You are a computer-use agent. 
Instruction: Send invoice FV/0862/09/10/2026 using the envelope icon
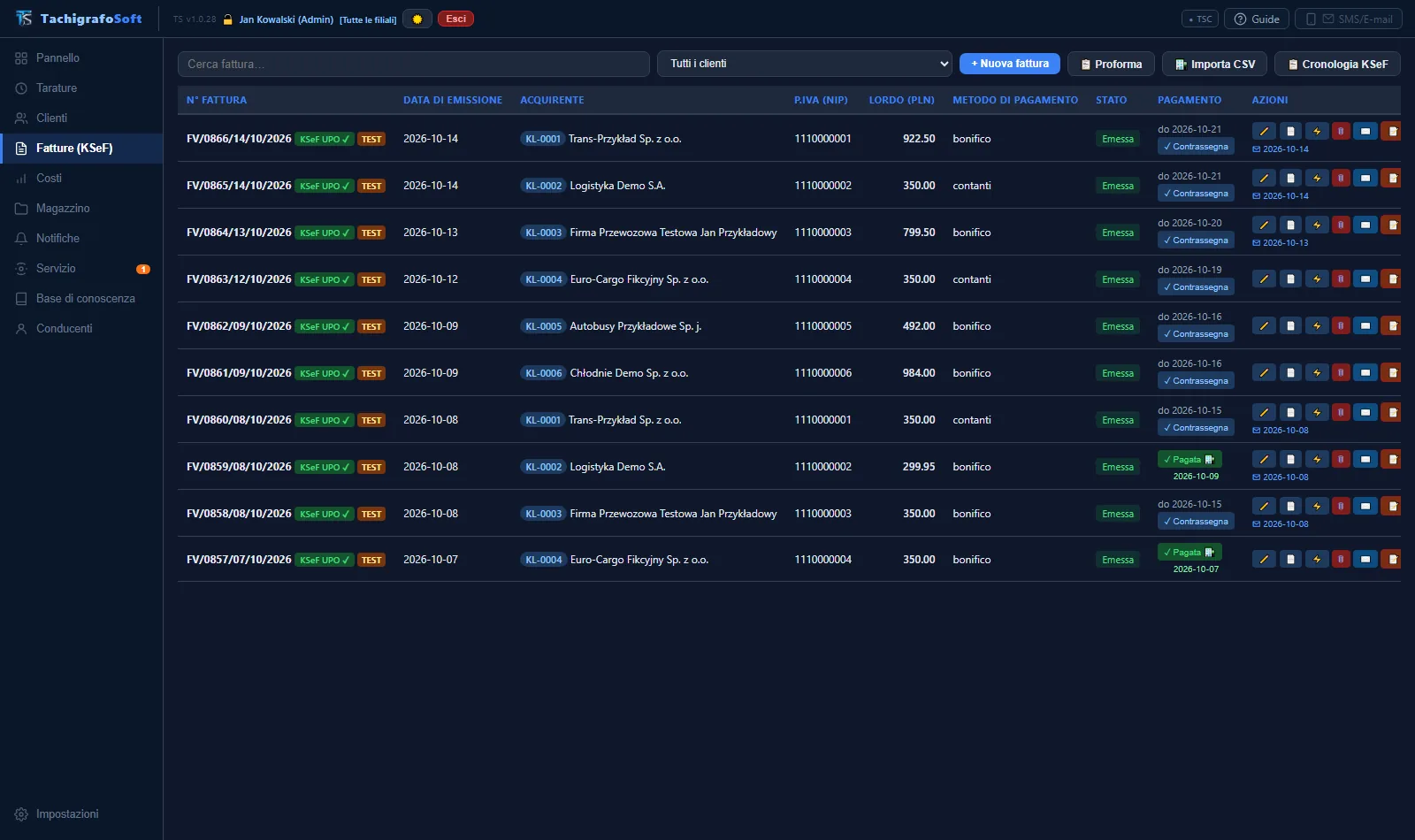point(1365,325)
